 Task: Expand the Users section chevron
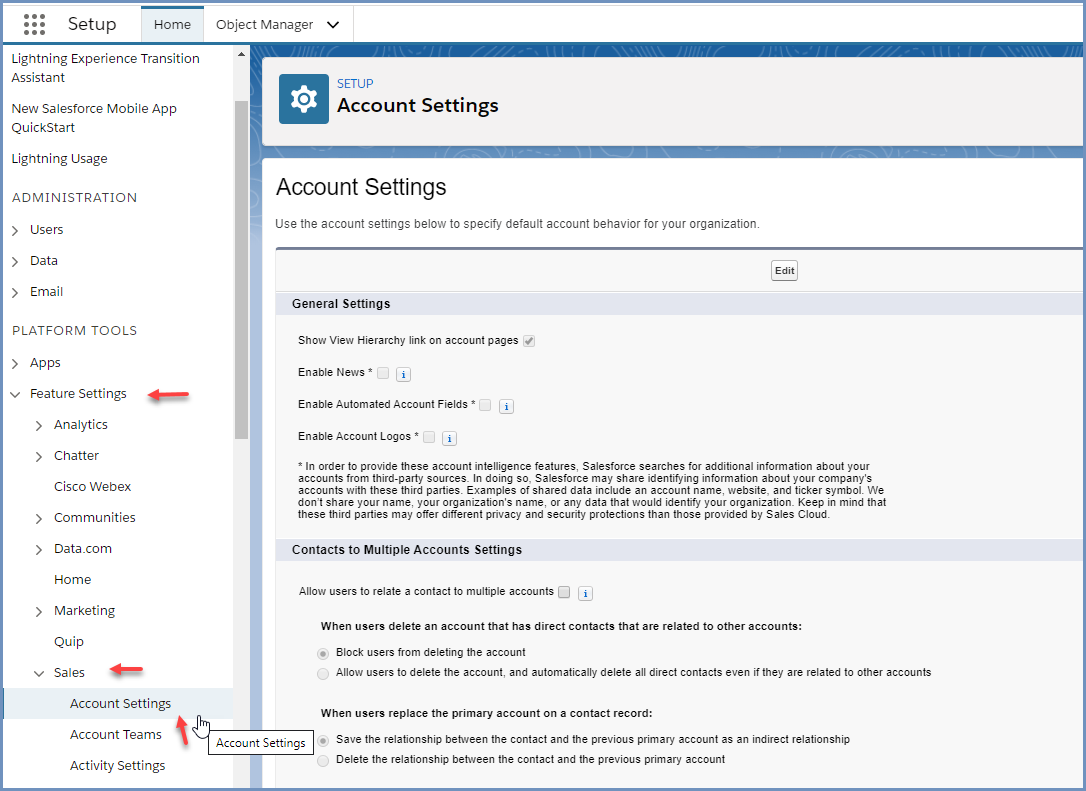point(15,231)
